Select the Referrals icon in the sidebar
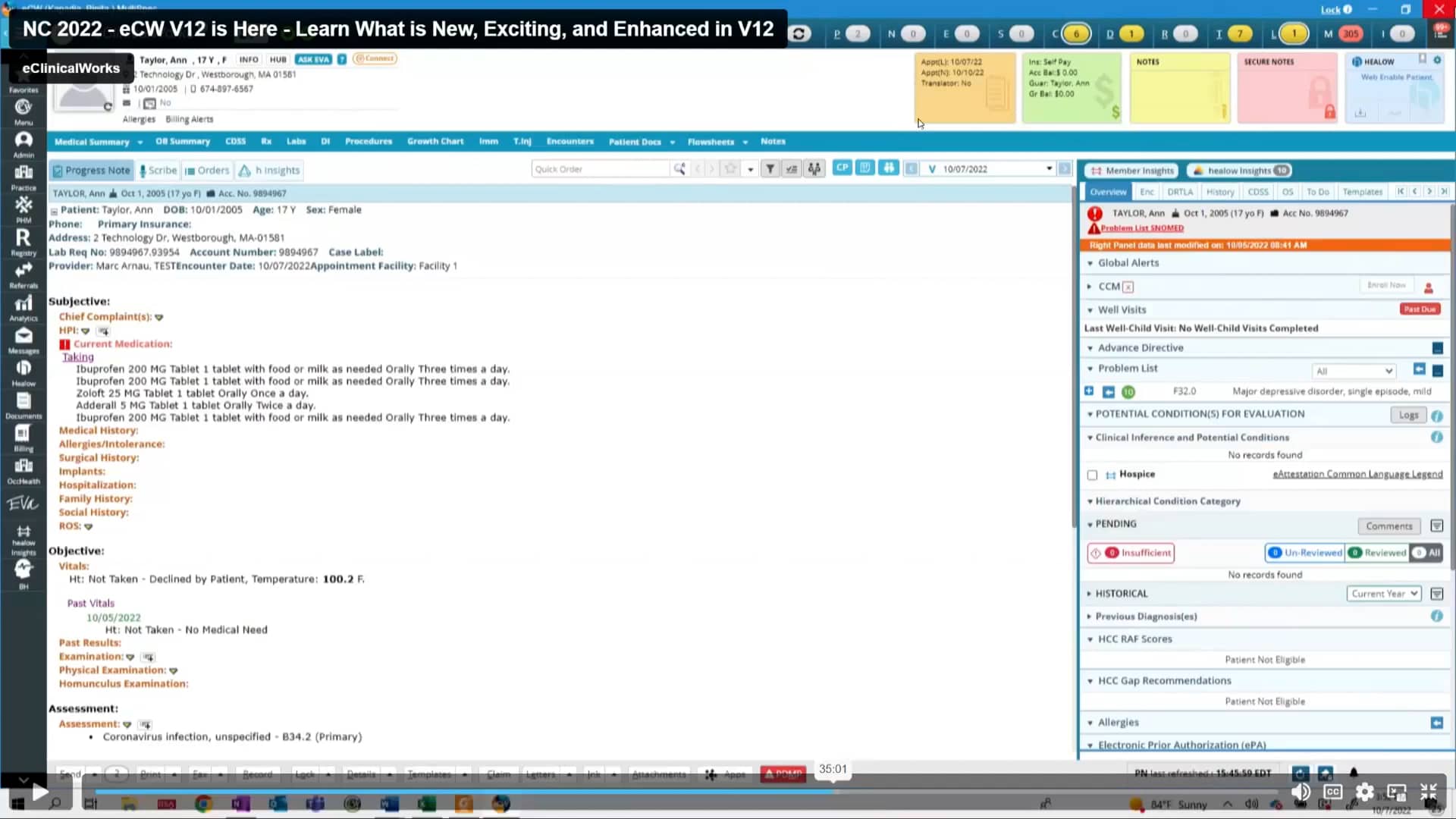This screenshot has height=819, width=1456. tap(23, 275)
